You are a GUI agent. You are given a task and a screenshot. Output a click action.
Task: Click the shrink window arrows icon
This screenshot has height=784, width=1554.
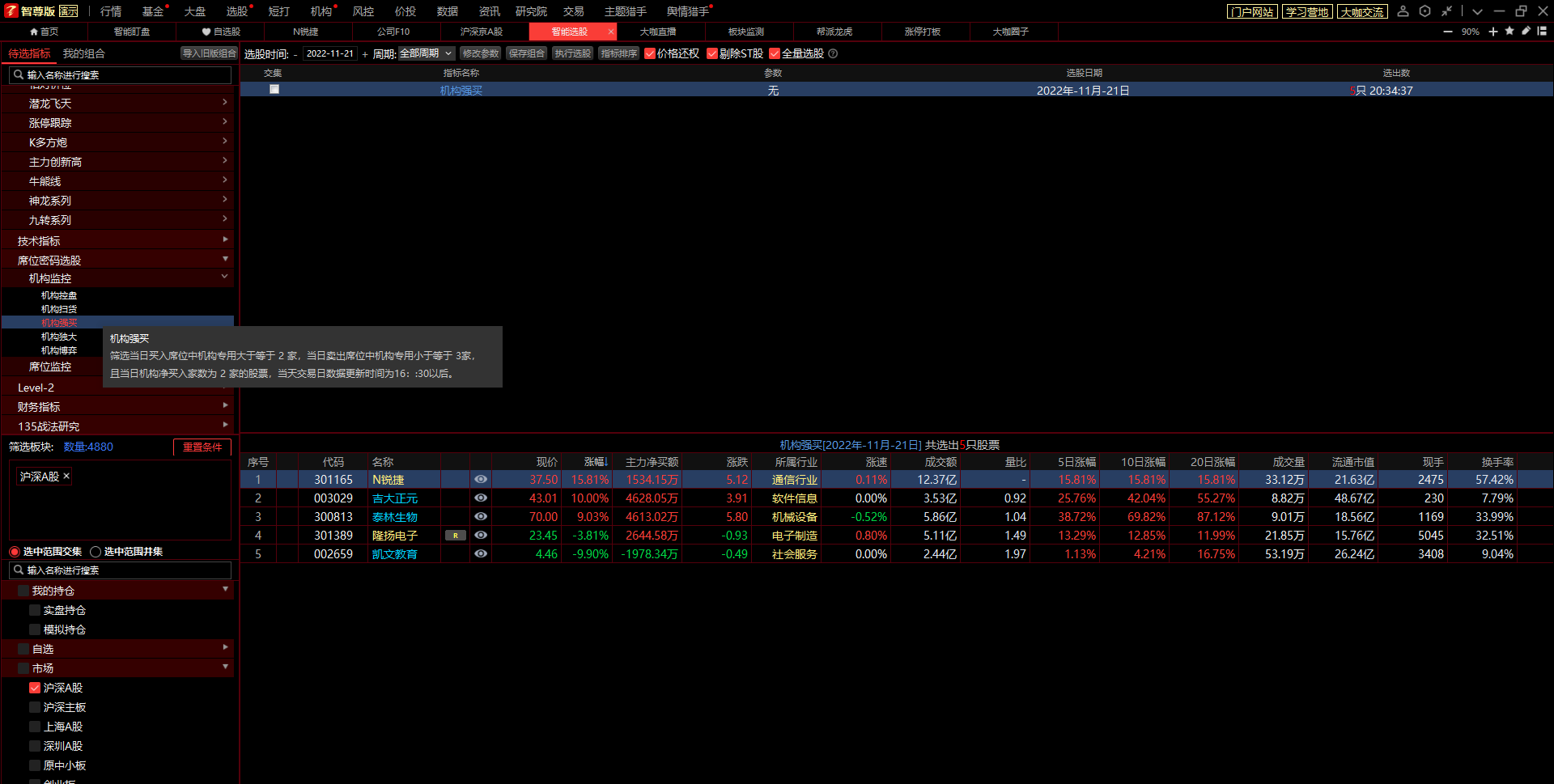click(x=1446, y=11)
